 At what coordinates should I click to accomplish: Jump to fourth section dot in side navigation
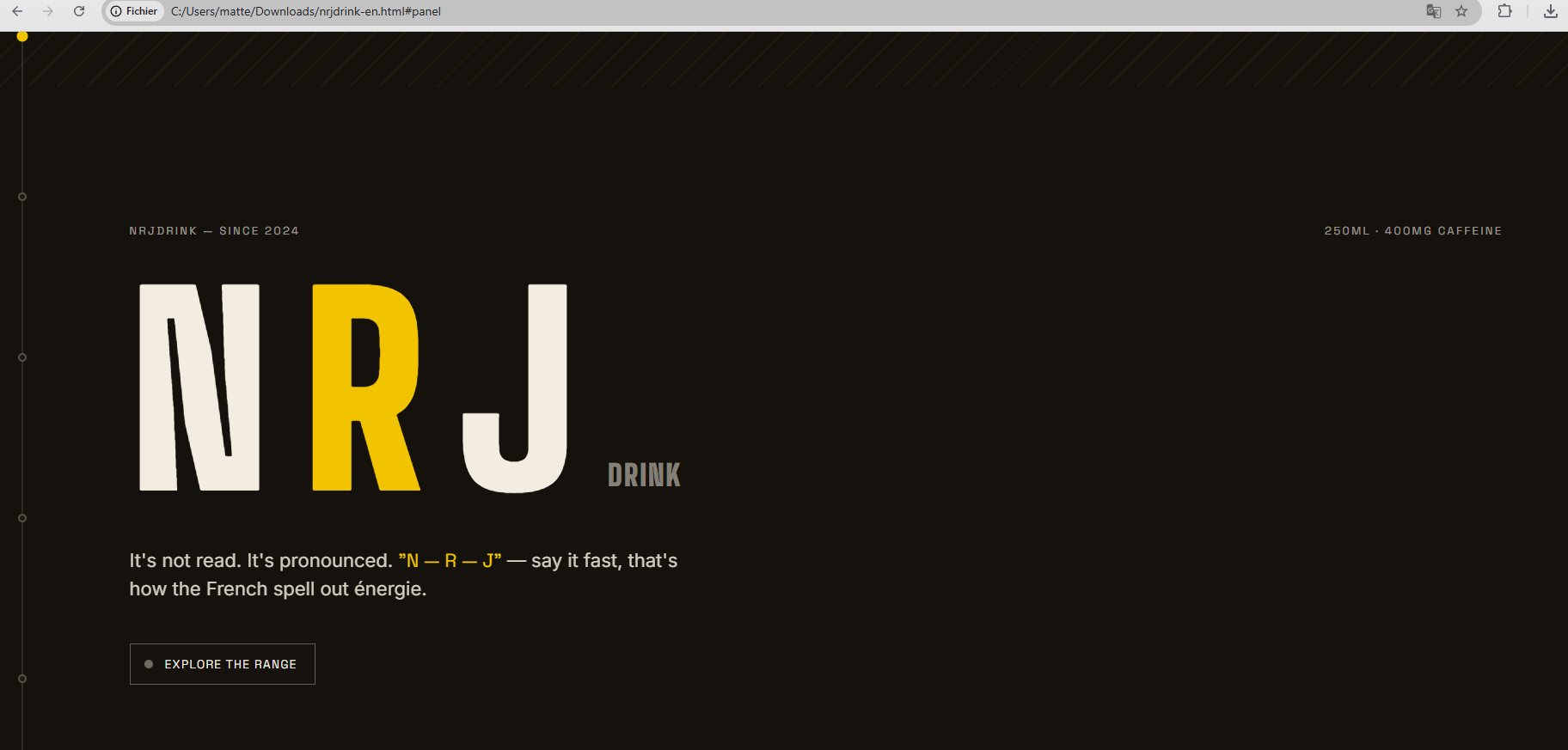(22, 518)
